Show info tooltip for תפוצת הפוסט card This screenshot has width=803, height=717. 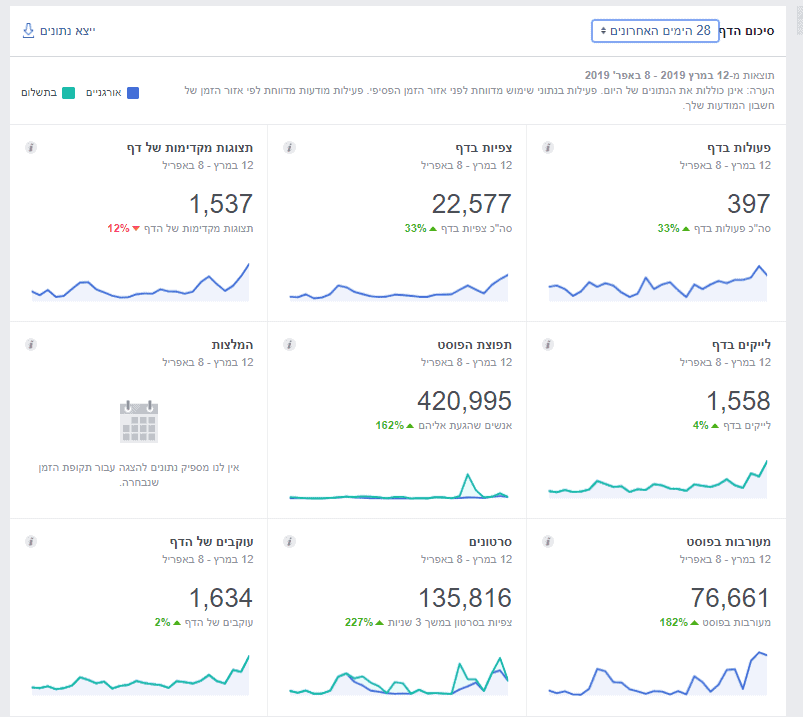tap(289, 345)
